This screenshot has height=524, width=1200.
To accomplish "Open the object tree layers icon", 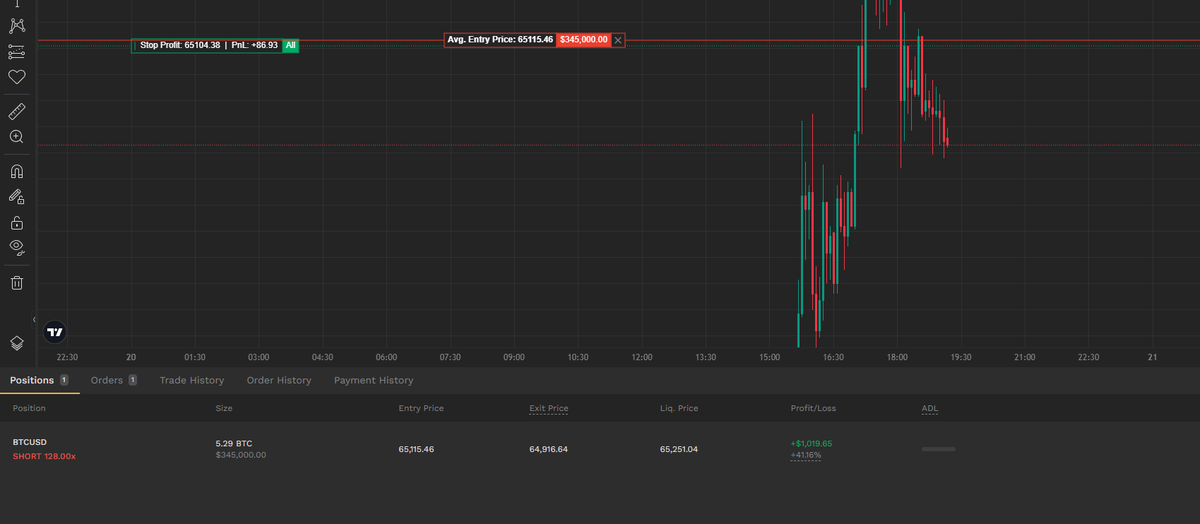I will 17,343.
